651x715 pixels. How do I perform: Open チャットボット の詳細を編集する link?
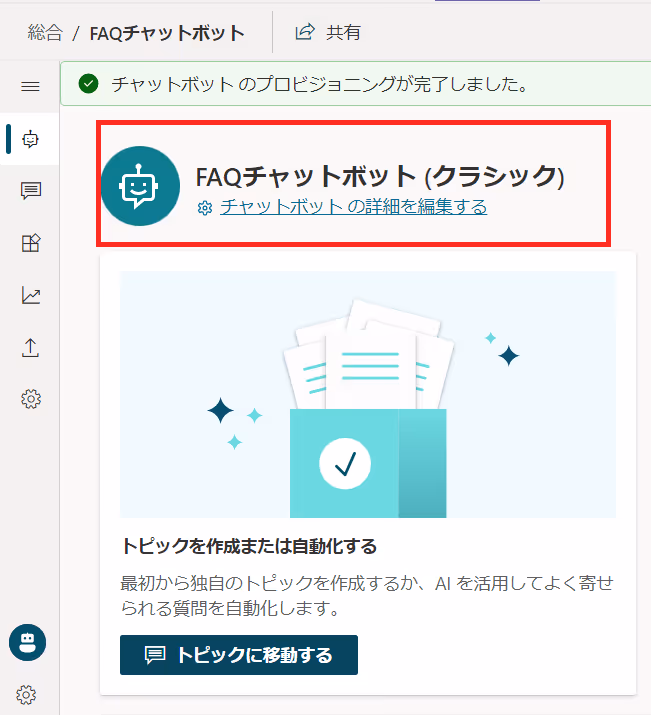pyautogui.click(x=353, y=207)
